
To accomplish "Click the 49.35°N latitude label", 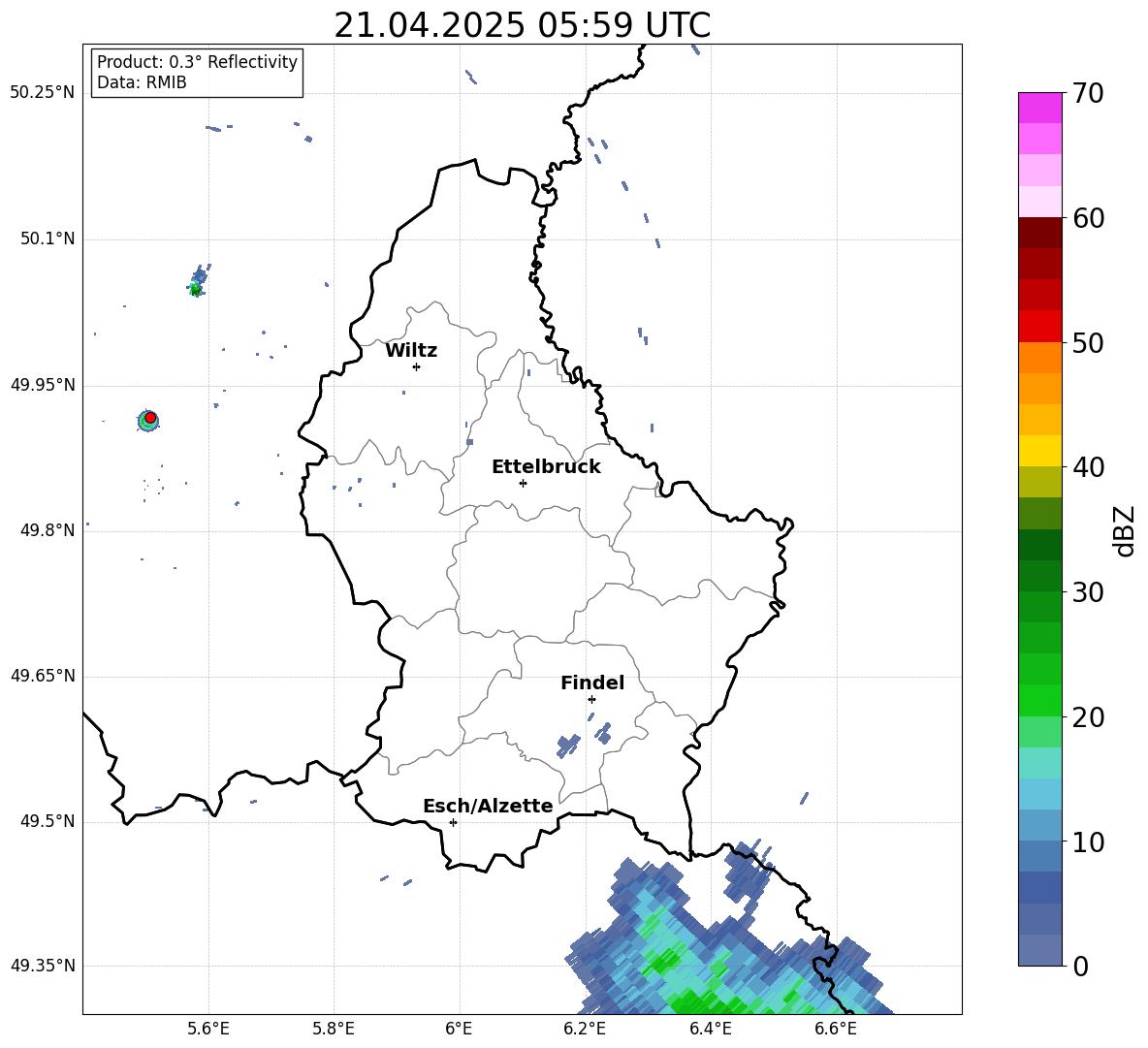I will [x=43, y=966].
